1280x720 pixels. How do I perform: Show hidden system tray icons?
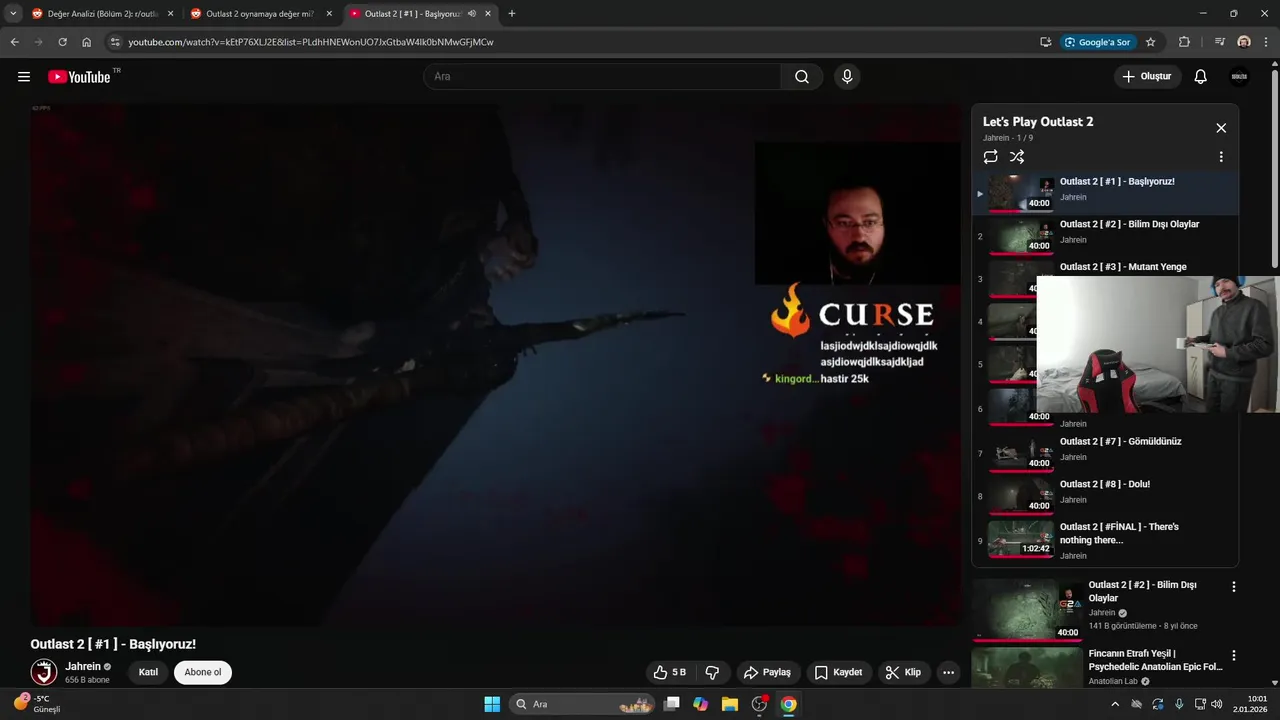[x=1115, y=704]
